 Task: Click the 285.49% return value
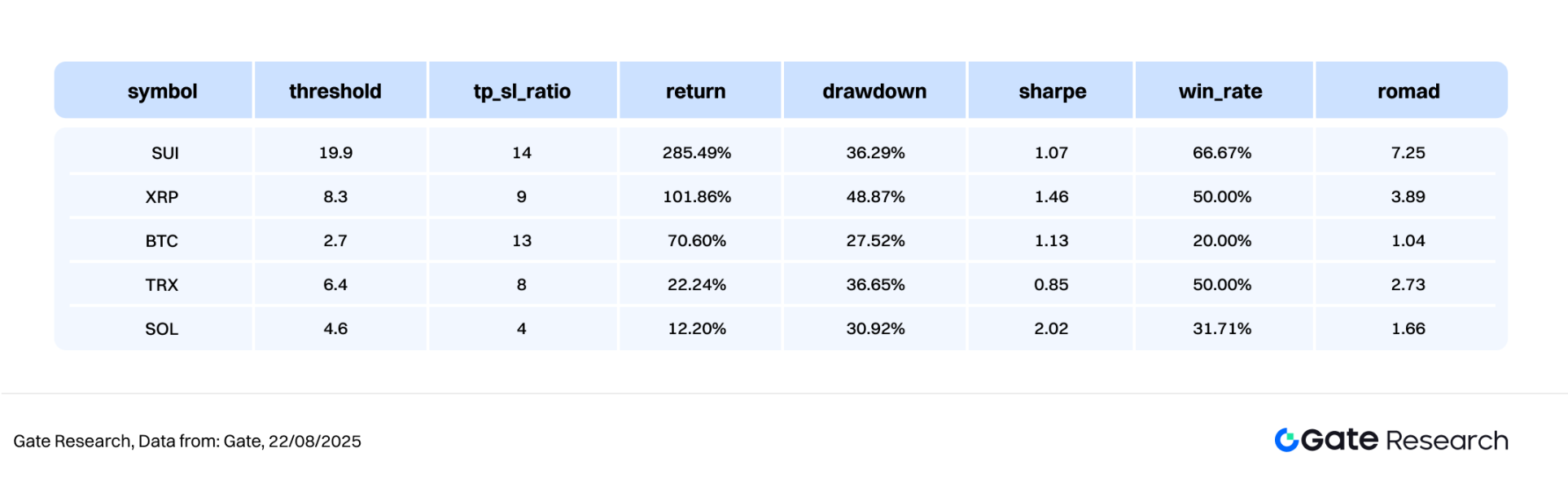coord(696,153)
